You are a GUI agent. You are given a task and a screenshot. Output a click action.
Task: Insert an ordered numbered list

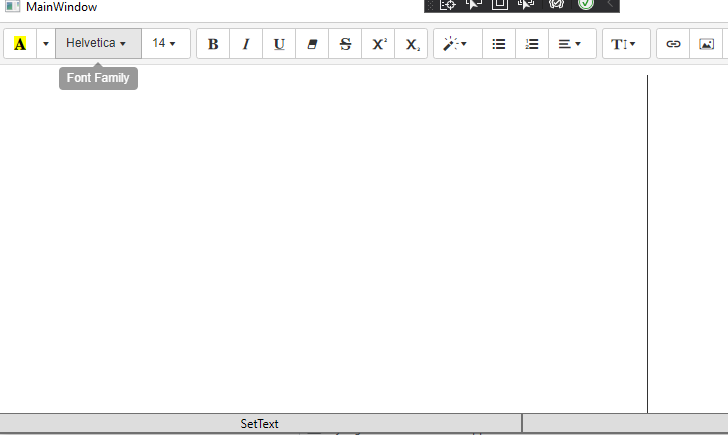532,44
